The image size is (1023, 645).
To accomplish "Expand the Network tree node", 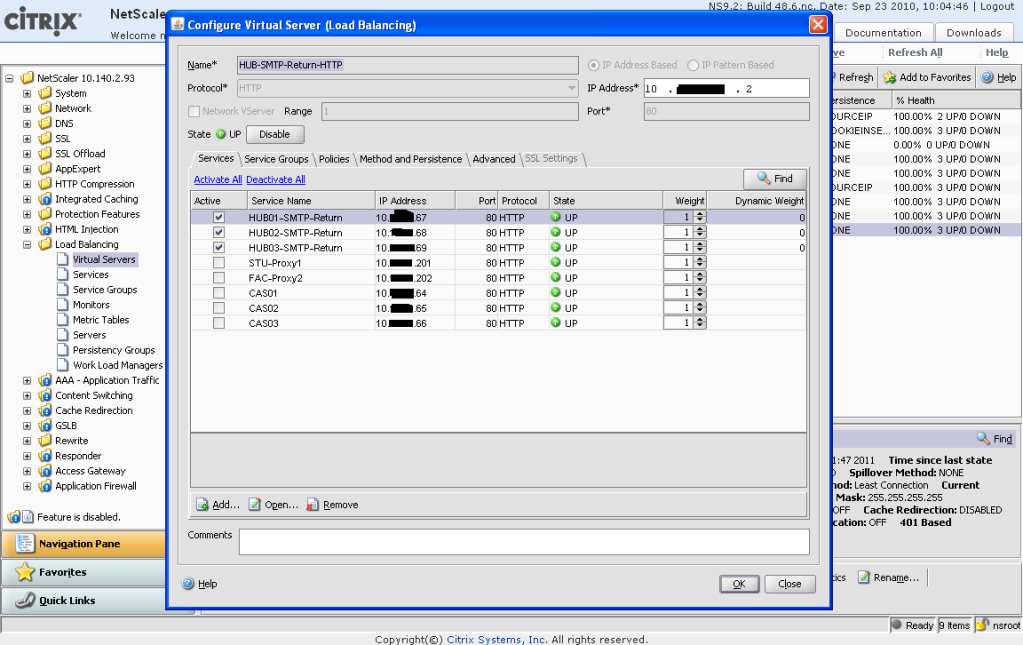I will (x=27, y=108).
